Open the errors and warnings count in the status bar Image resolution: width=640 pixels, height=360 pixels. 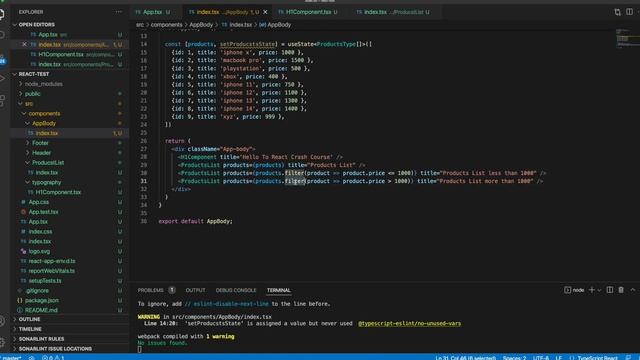click(53, 358)
